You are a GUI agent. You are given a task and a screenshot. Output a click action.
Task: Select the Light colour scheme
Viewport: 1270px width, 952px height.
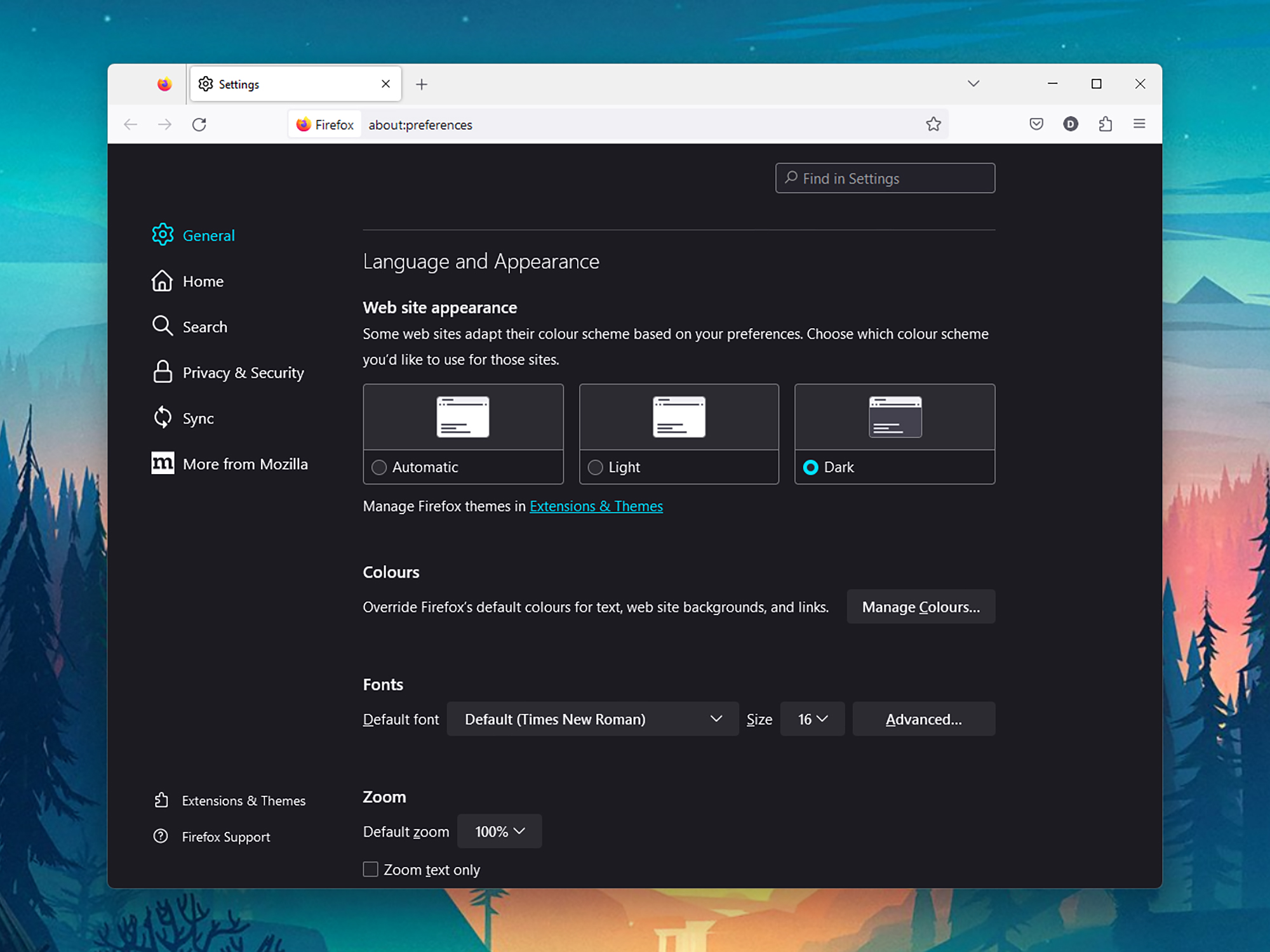[x=595, y=467]
